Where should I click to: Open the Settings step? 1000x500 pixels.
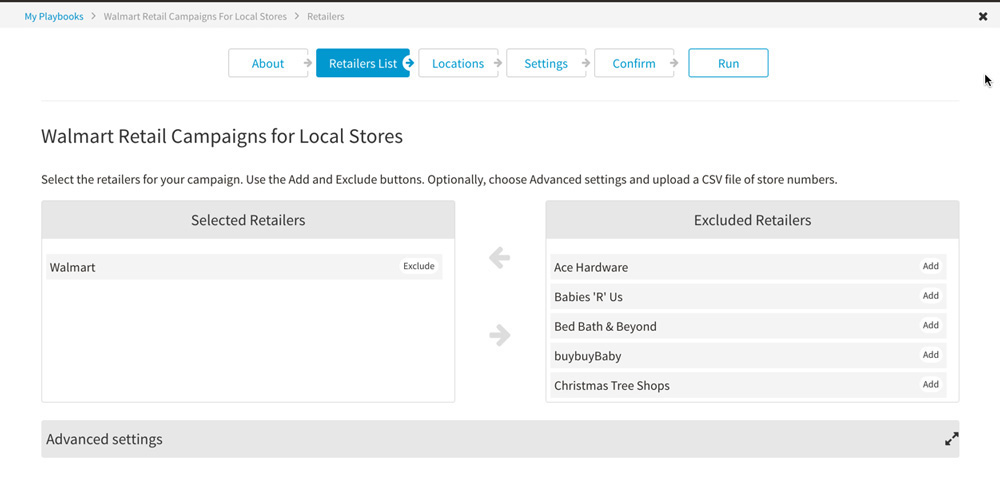(x=546, y=63)
